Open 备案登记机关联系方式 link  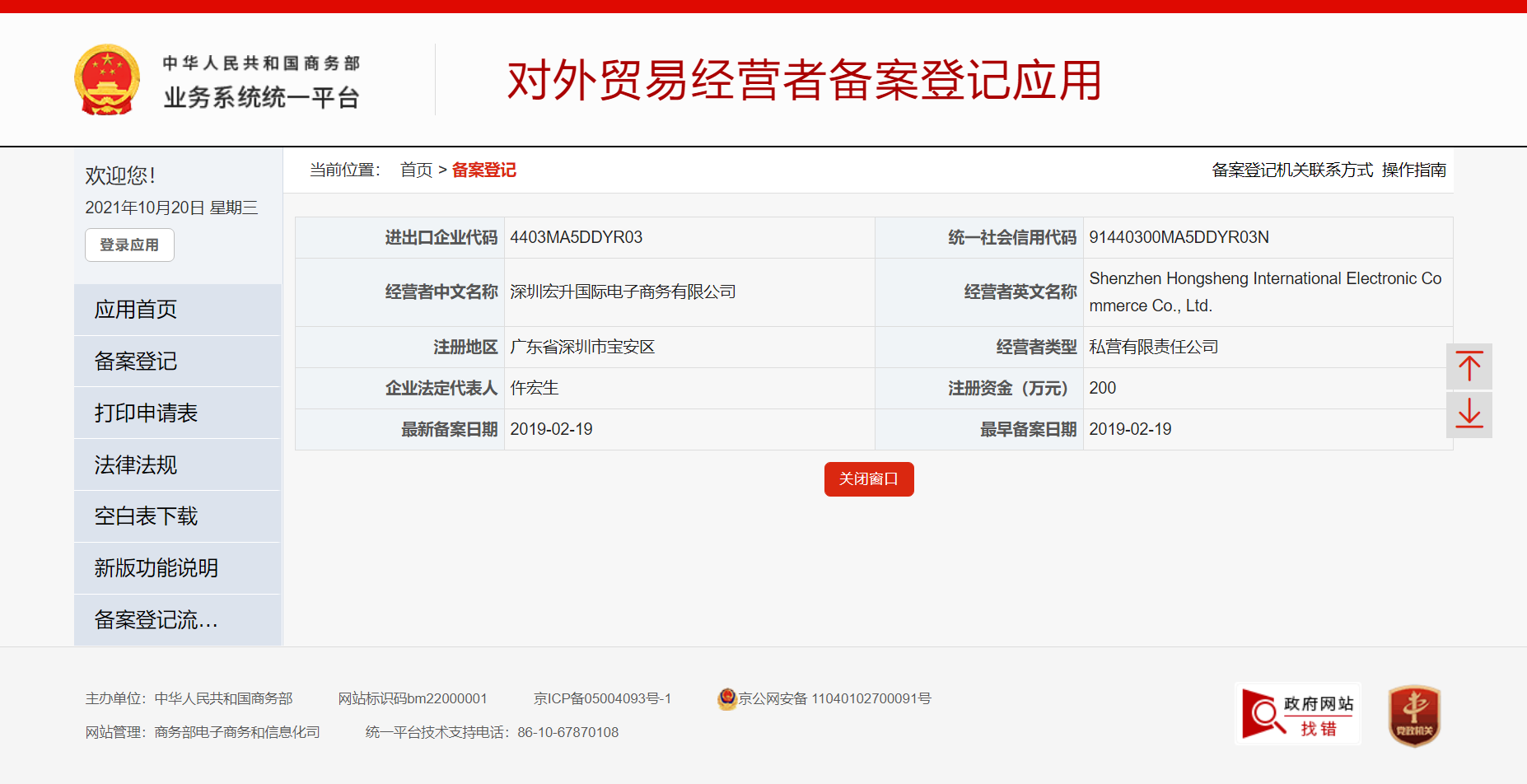pyautogui.click(x=1292, y=170)
